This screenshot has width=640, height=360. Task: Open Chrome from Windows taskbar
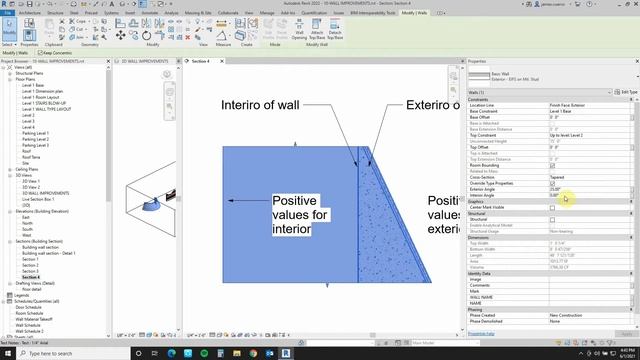[x=253, y=353]
